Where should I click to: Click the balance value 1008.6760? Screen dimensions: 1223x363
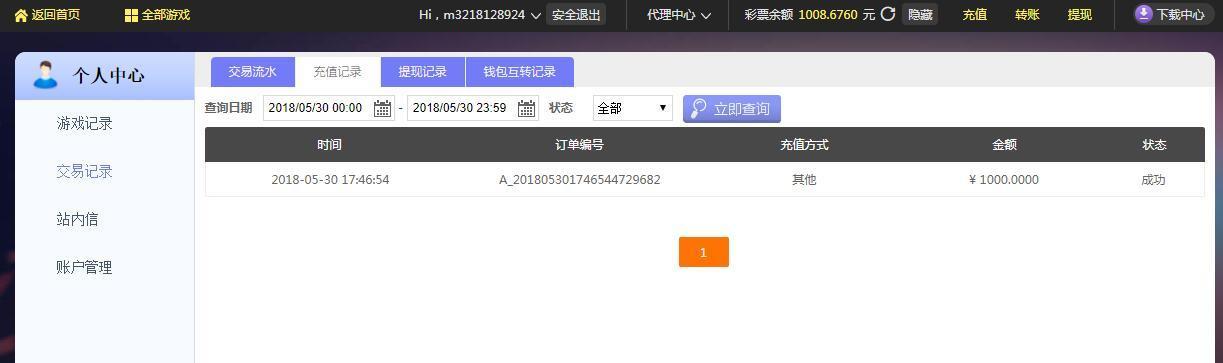coord(828,15)
